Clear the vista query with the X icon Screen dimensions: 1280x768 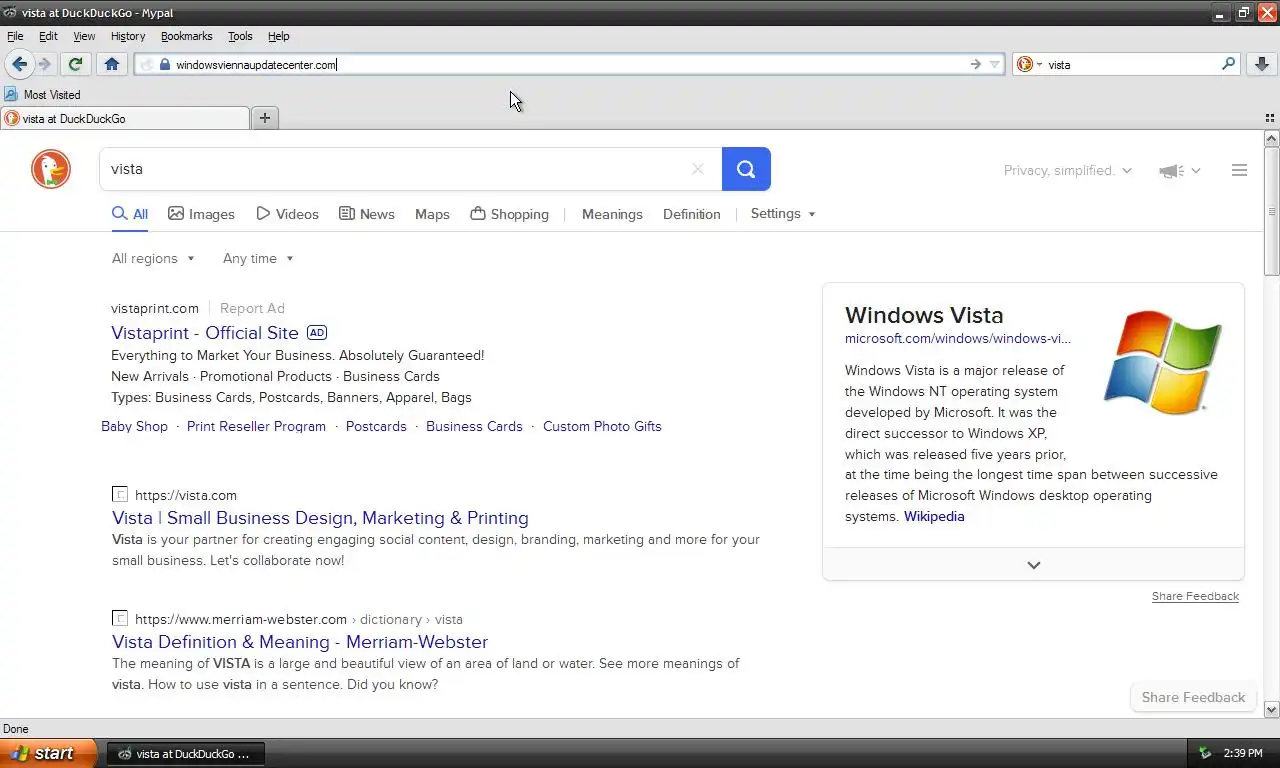(698, 169)
